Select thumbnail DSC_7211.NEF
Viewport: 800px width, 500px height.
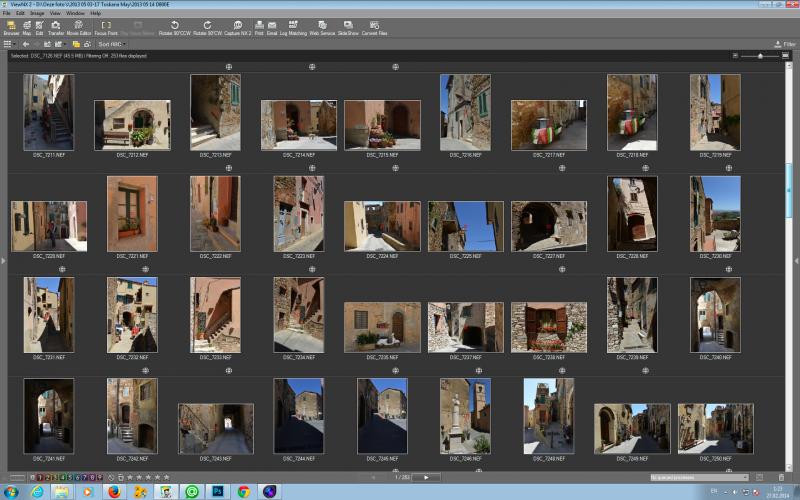pos(48,112)
